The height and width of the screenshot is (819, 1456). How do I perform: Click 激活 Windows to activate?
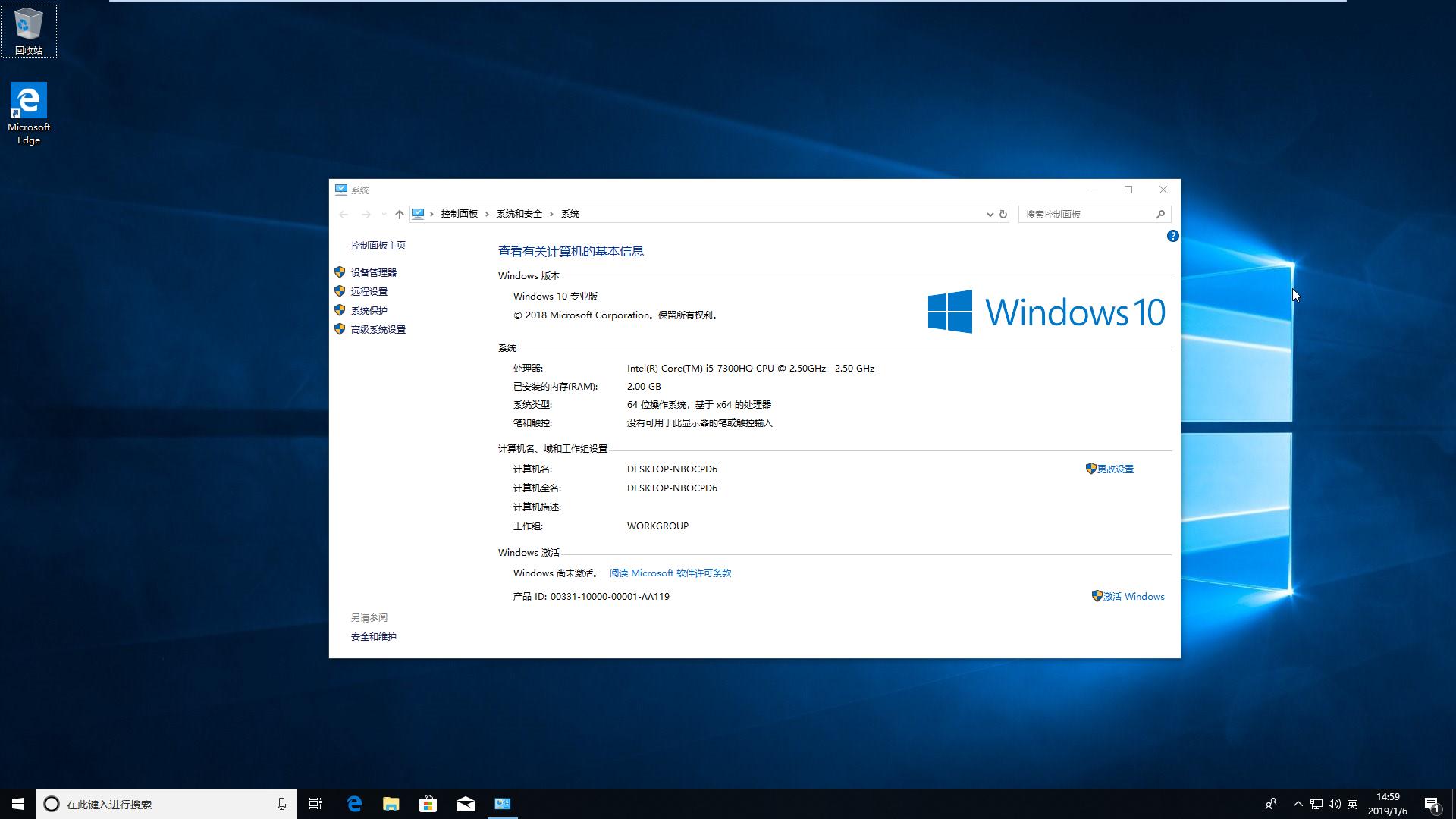1133,596
